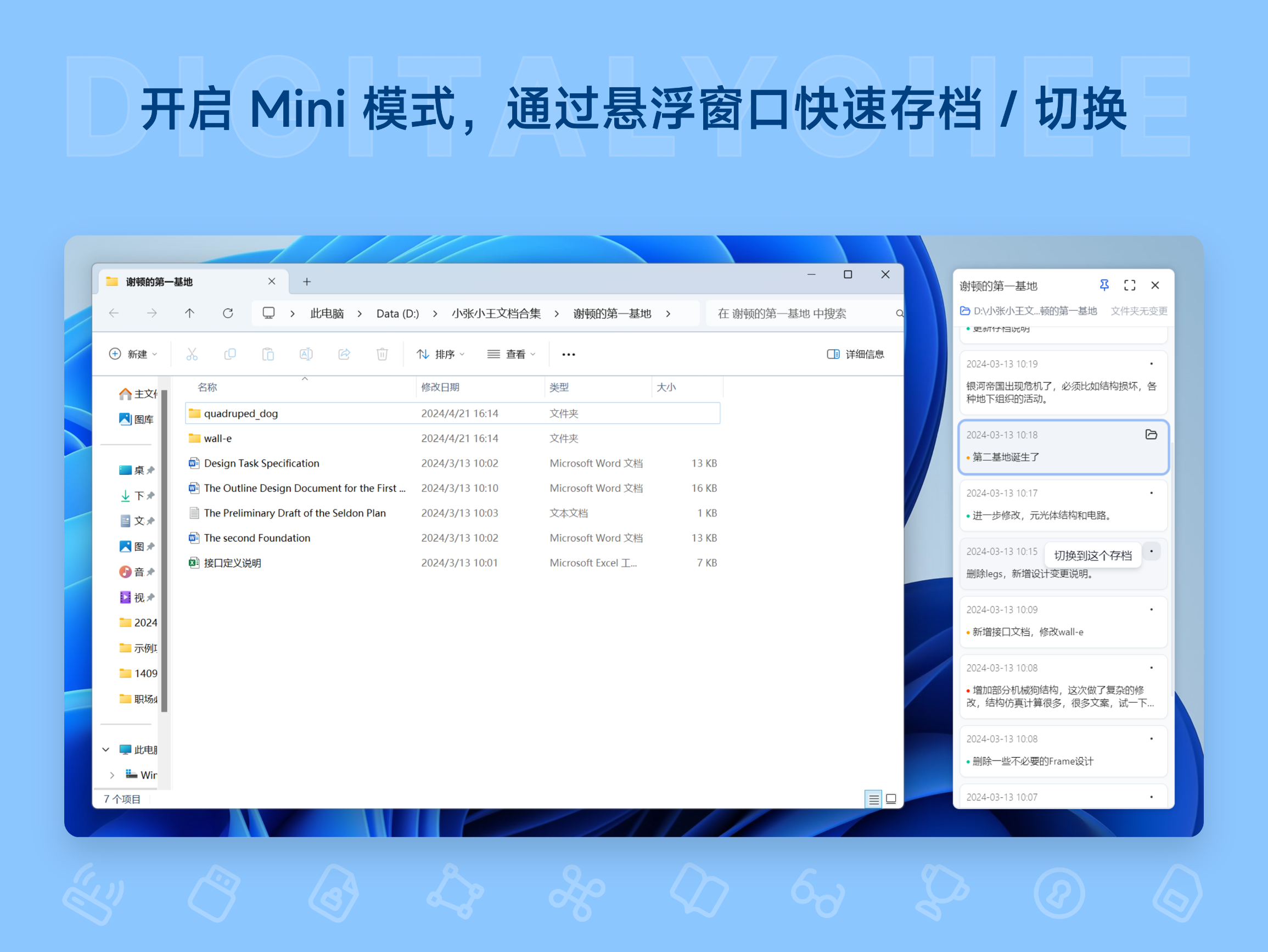Expand the 此电脑 tree item
Image resolution: width=1268 pixels, height=952 pixels.
pos(105,749)
